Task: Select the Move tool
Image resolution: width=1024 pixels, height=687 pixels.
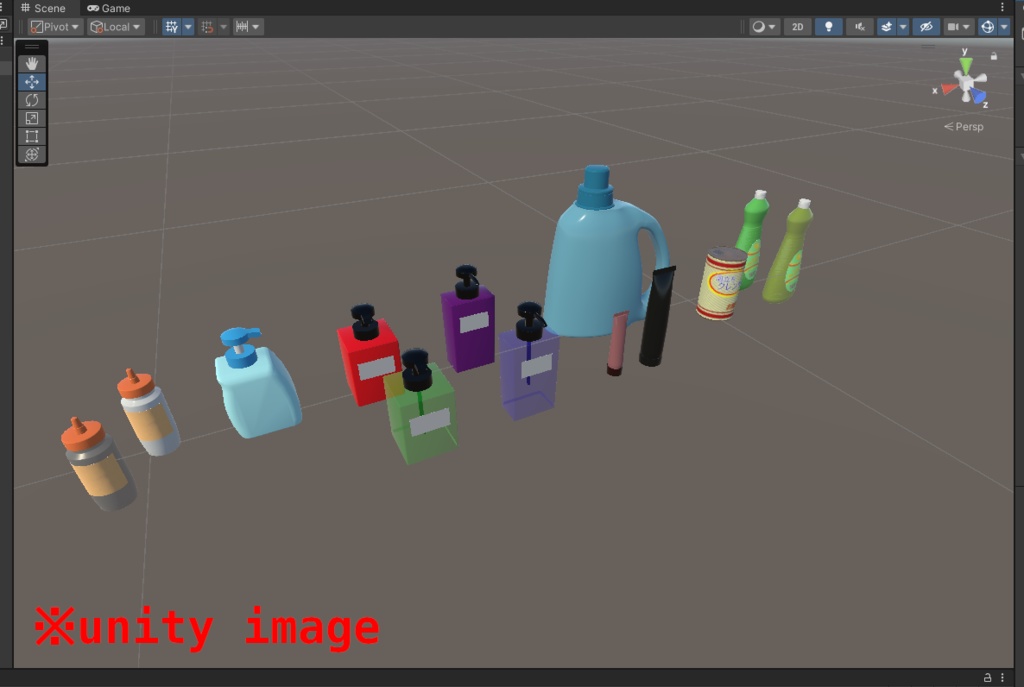Action: (x=32, y=82)
